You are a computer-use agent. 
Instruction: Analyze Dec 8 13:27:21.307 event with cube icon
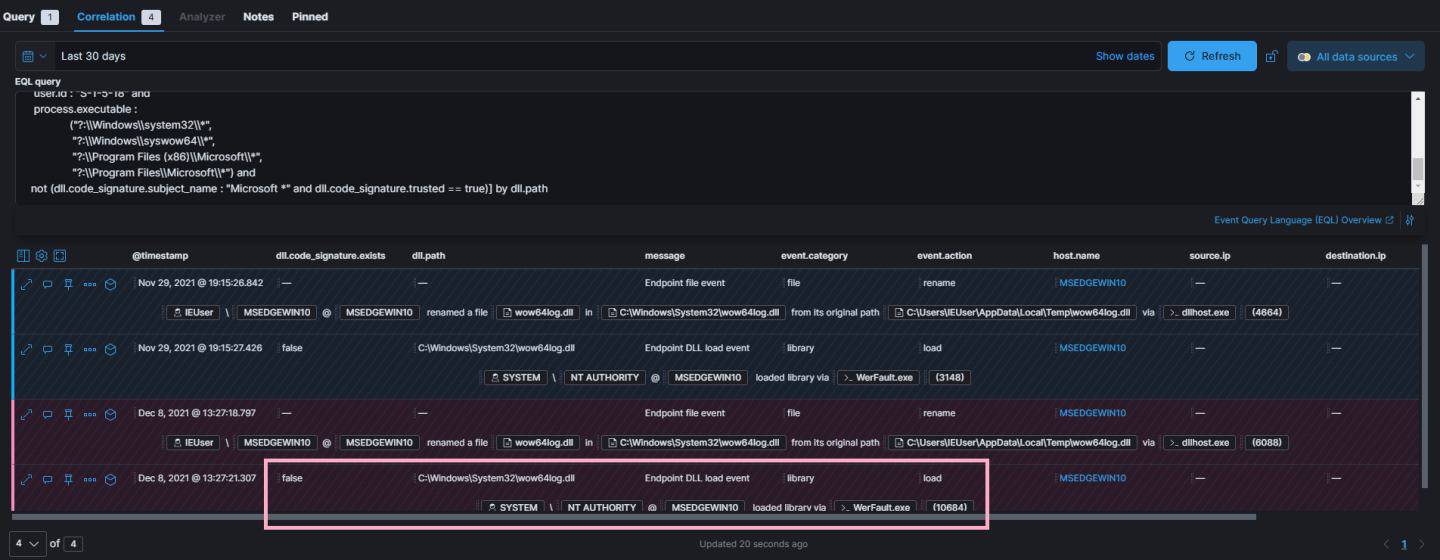(x=111, y=478)
